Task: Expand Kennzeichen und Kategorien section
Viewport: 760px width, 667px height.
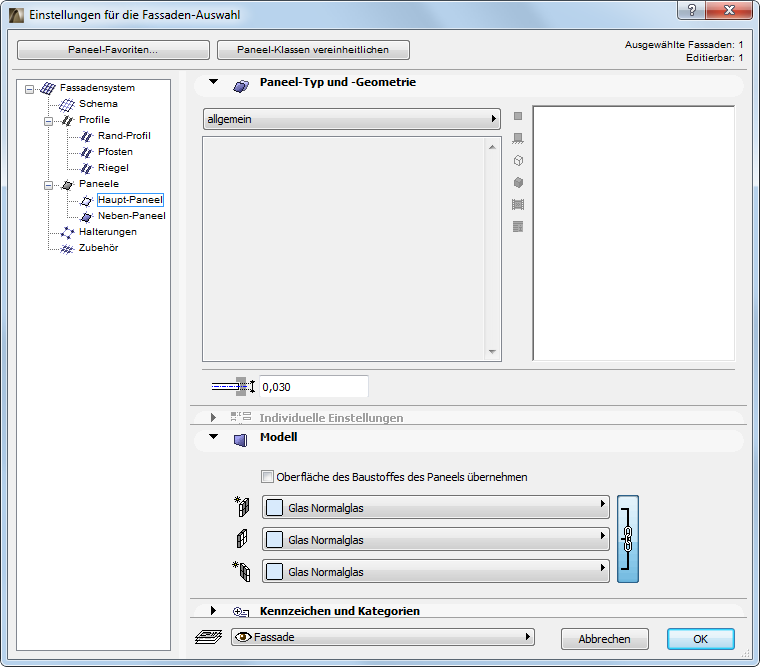Action: 213,611
